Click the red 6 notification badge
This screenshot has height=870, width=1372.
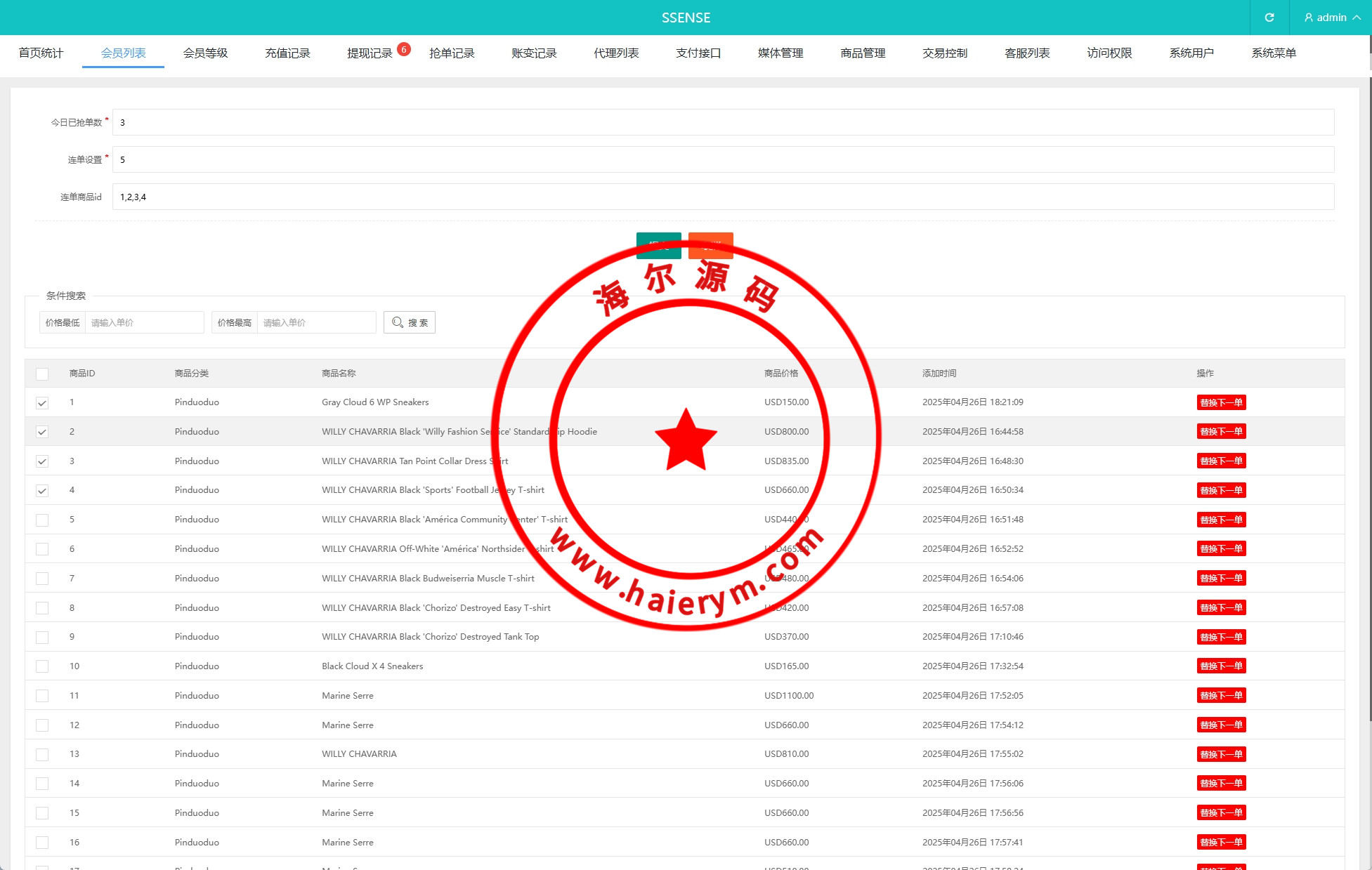[x=404, y=49]
